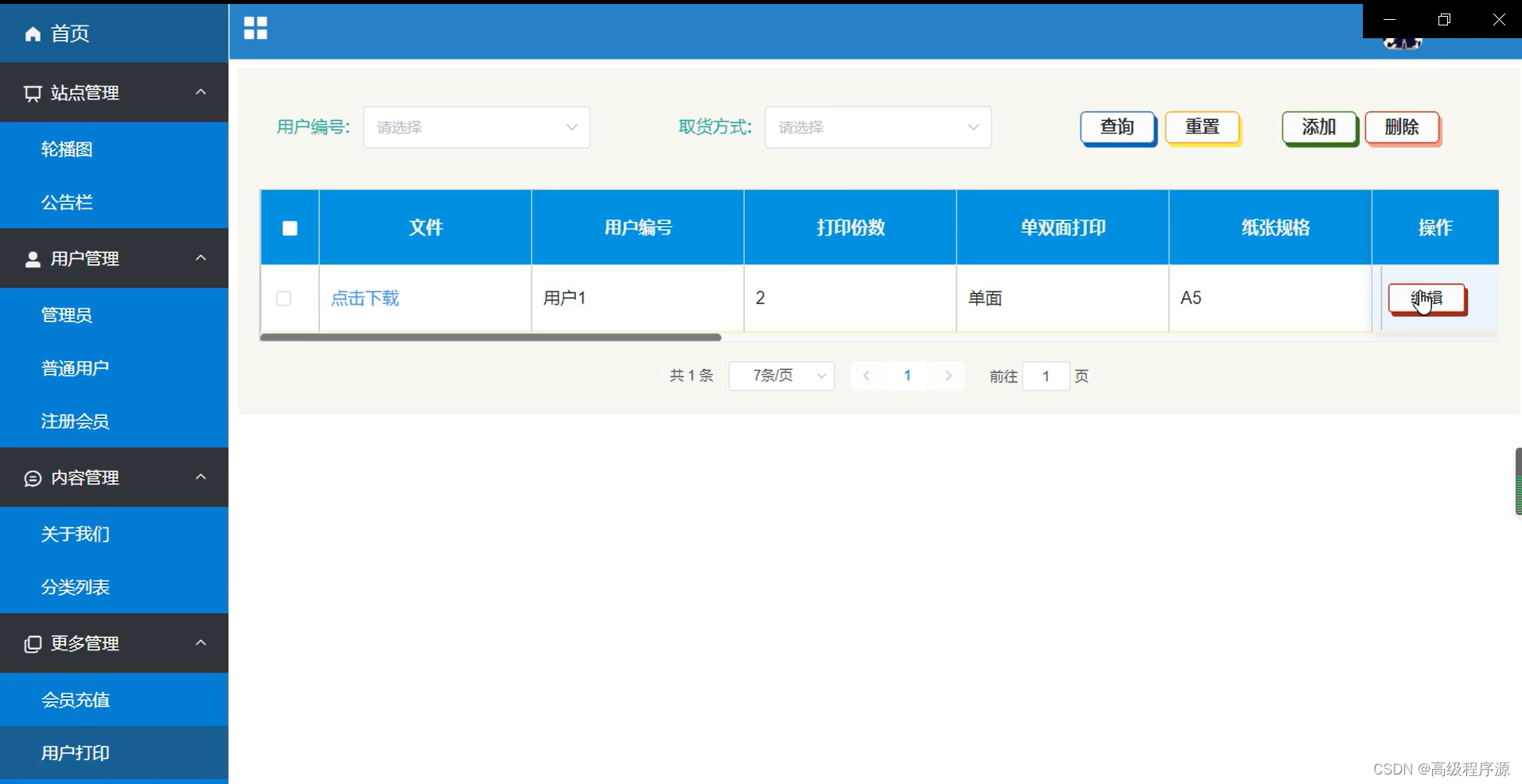
Task: Select all rows via the header checkbox
Action: pos(290,228)
